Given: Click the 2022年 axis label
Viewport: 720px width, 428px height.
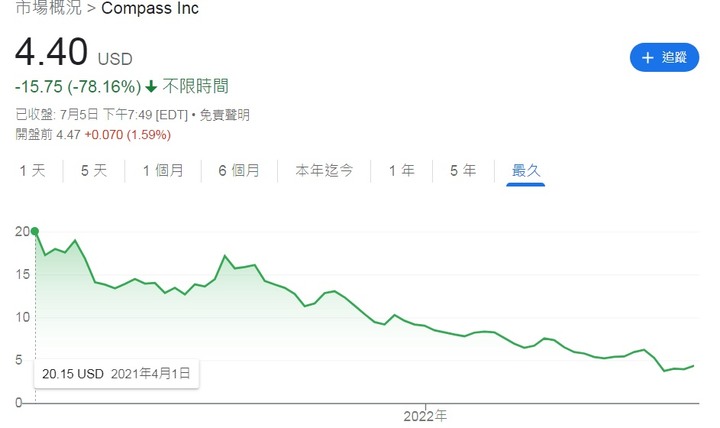Looking at the screenshot, I should 424,414.
